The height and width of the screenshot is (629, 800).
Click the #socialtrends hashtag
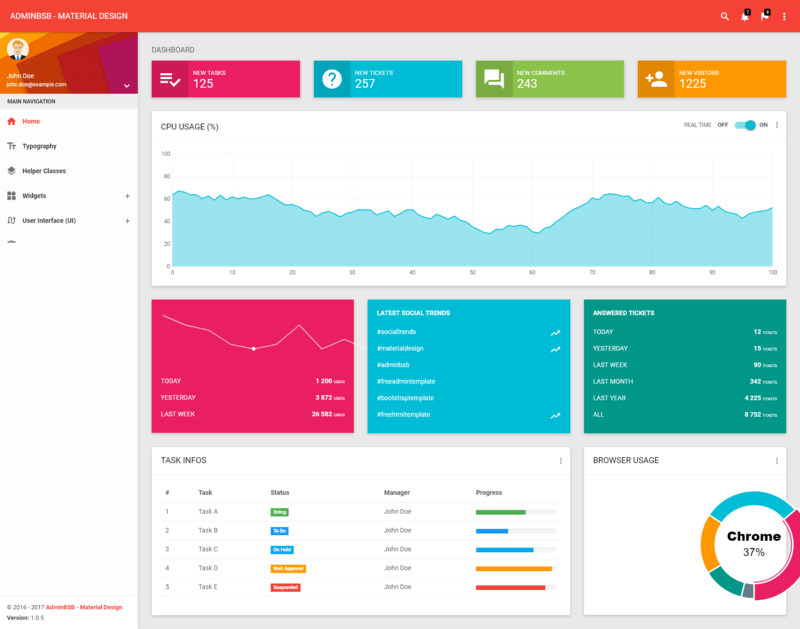(396, 332)
